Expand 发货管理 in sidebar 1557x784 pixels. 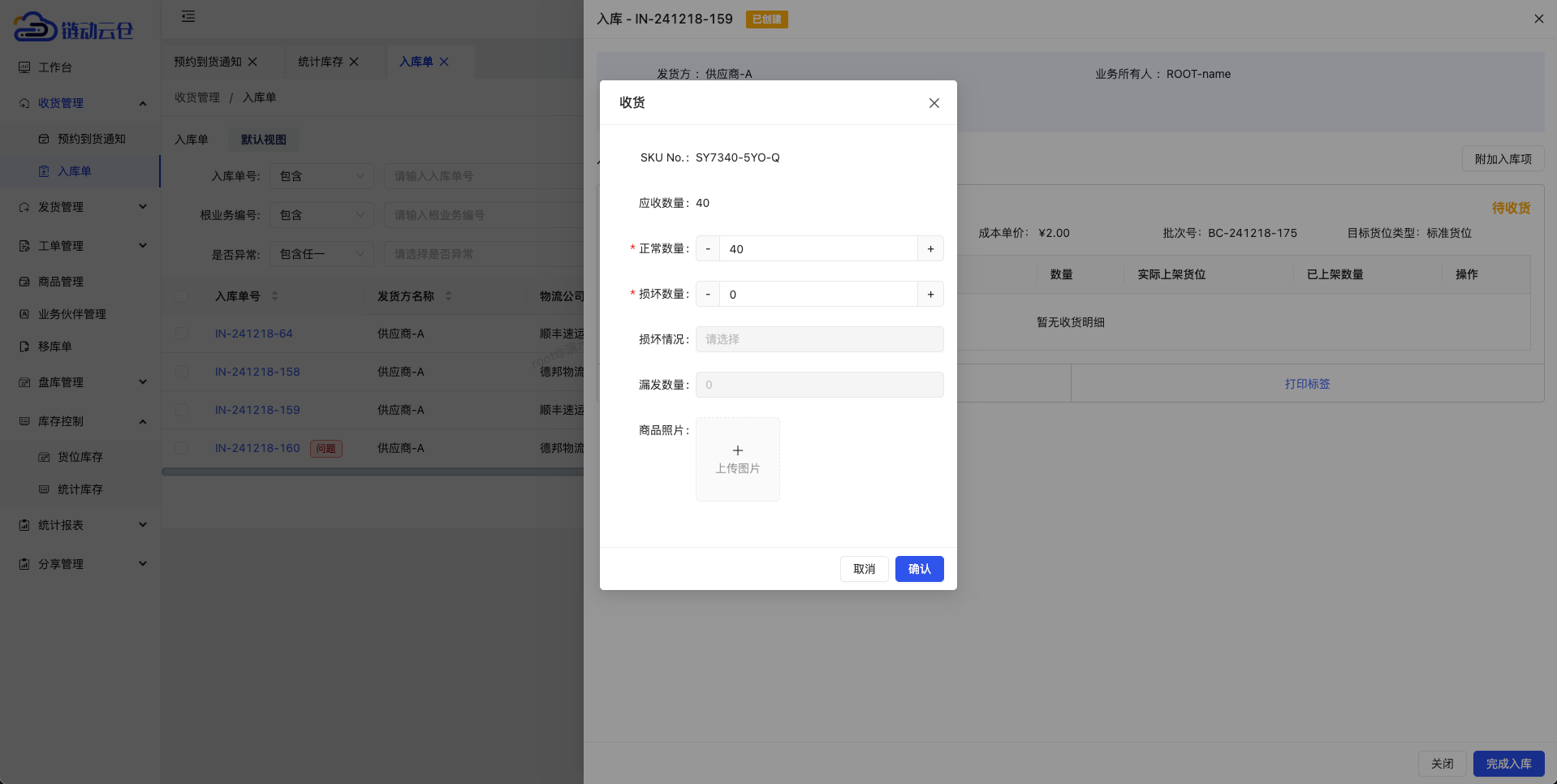(81, 207)
